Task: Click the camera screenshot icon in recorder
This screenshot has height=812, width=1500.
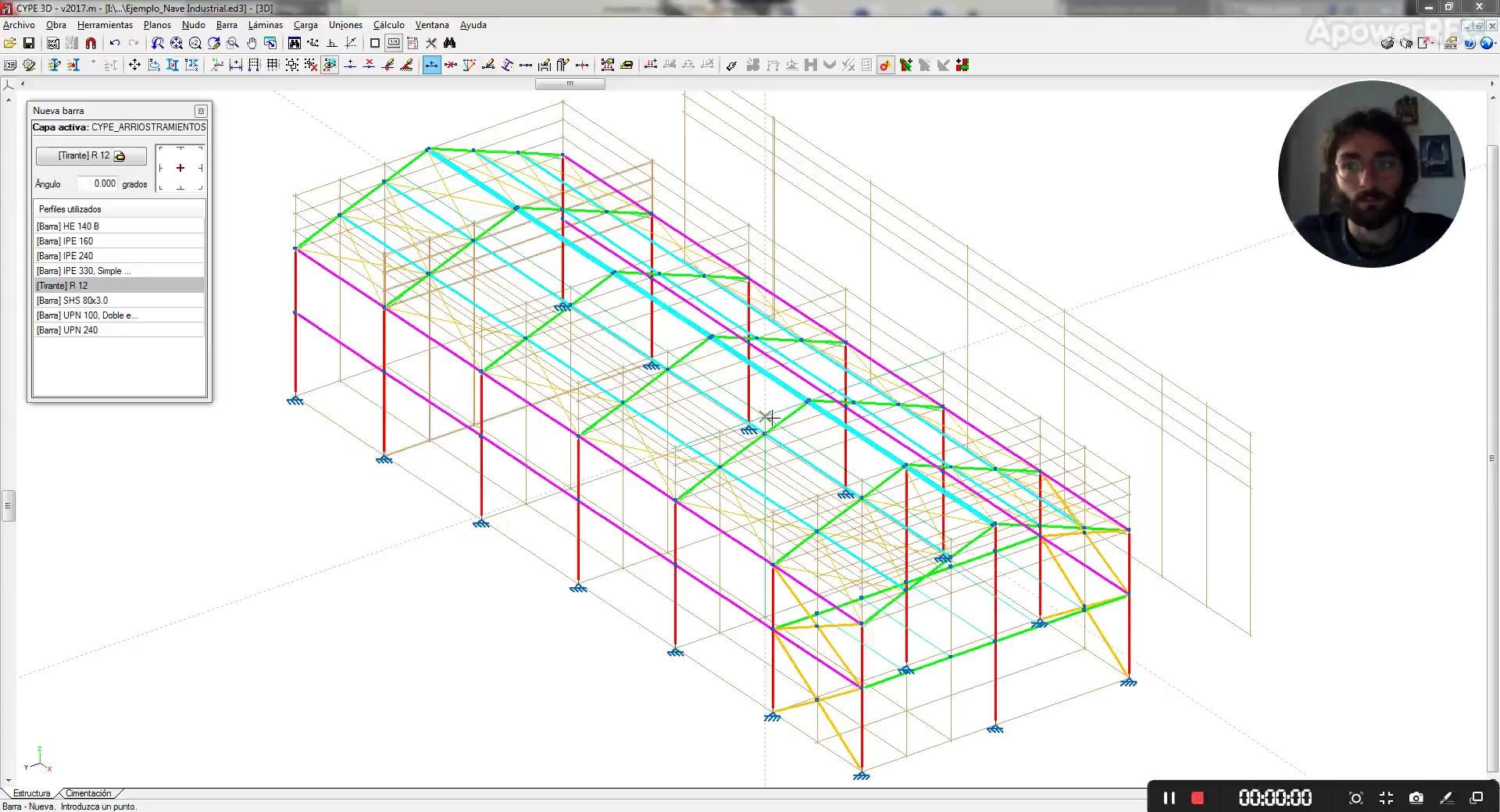Action: (1416, 798)
